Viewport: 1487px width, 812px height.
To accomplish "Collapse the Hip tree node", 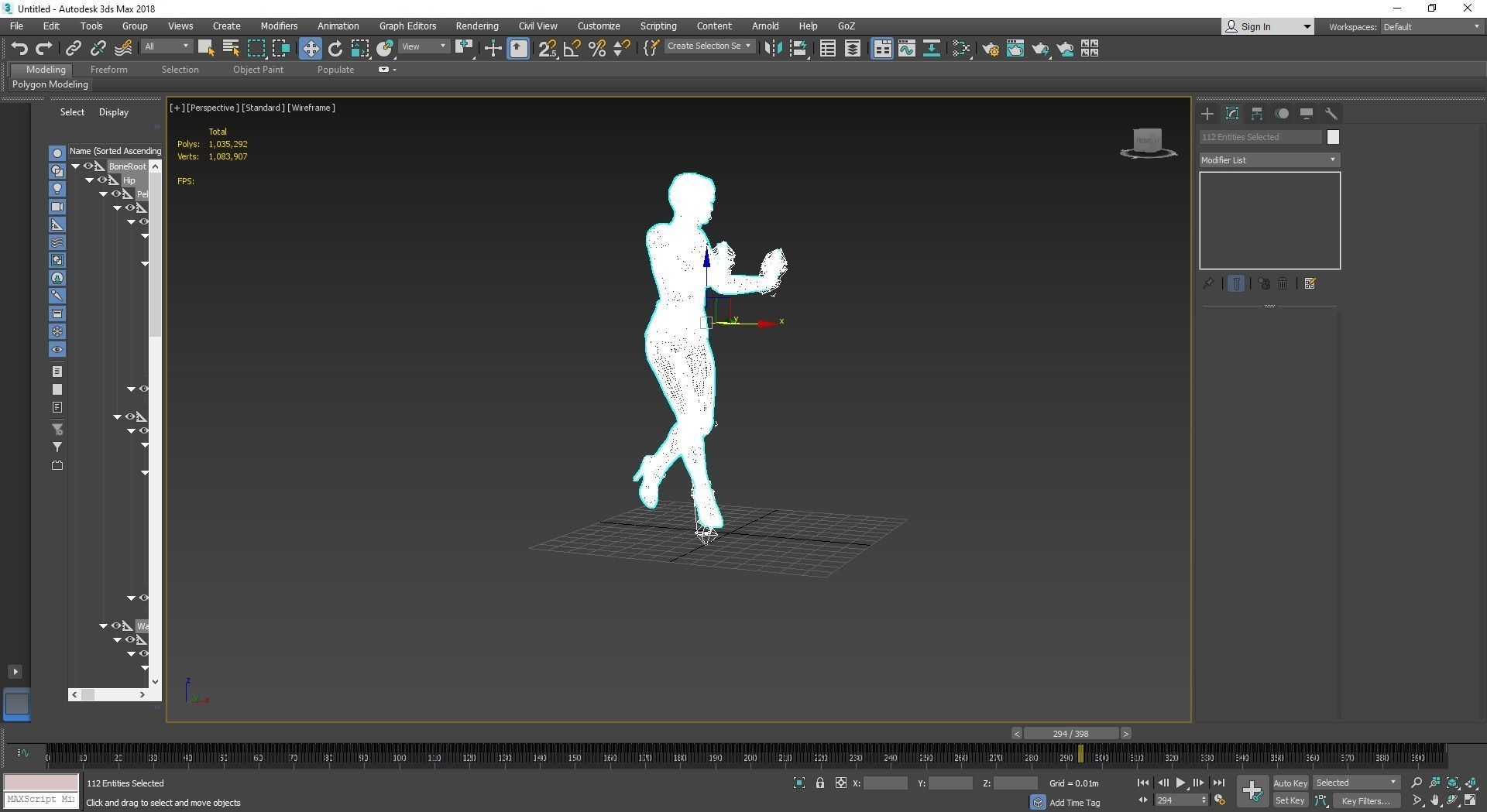I will [89, 180].
